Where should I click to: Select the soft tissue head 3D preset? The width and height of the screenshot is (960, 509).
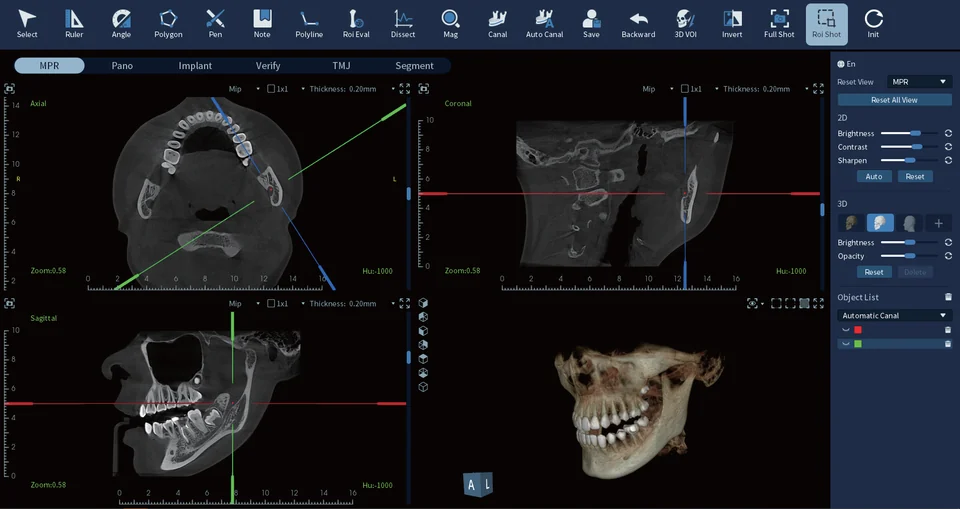tap(909, 223)
